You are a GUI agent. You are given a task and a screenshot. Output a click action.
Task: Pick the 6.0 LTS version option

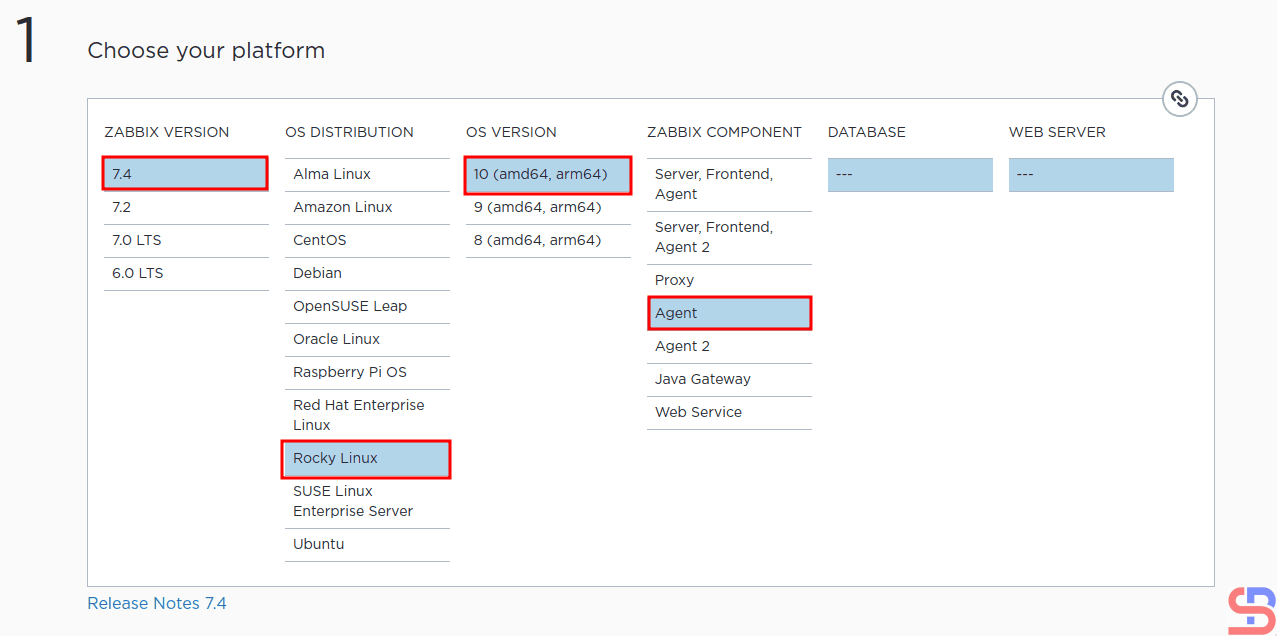(x=185, y=273)
